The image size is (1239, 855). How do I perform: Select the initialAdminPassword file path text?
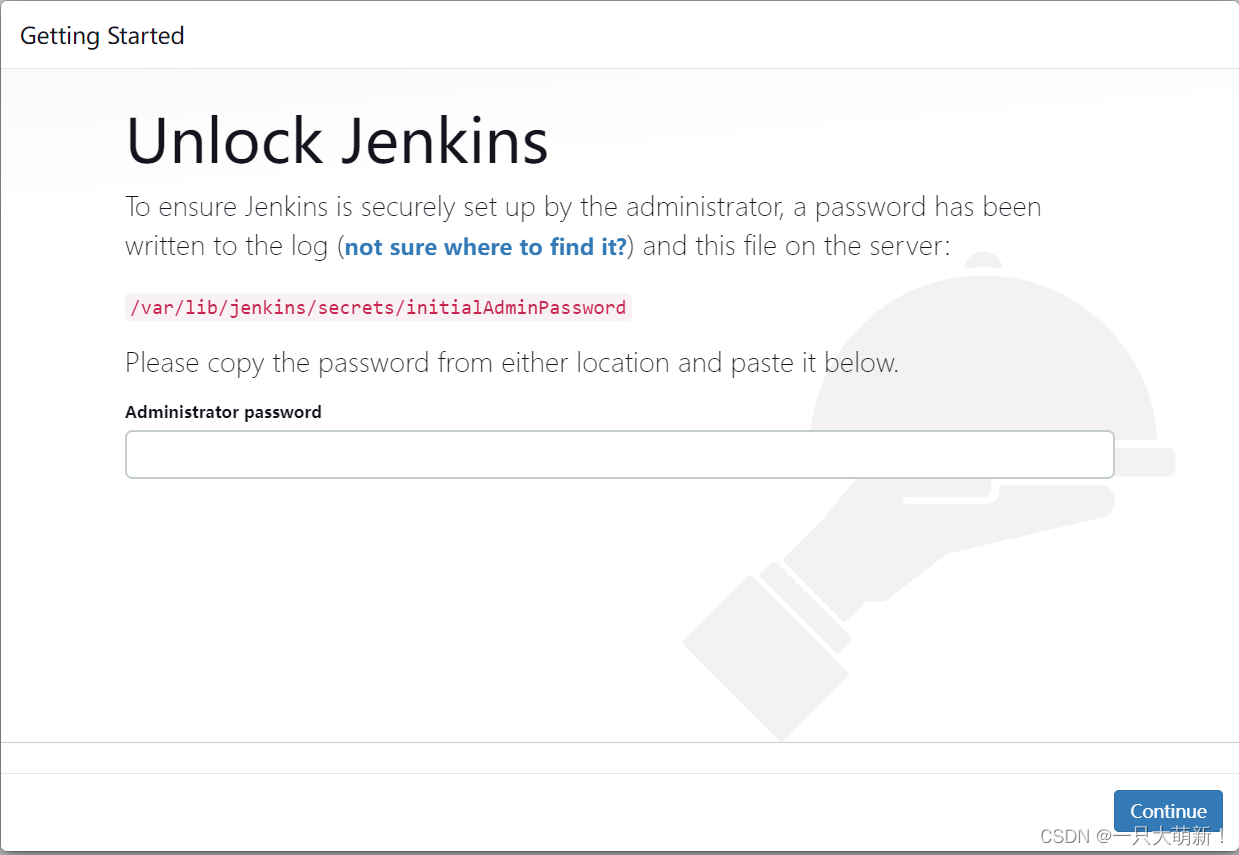pyautogui.click(x=378, y=307)
